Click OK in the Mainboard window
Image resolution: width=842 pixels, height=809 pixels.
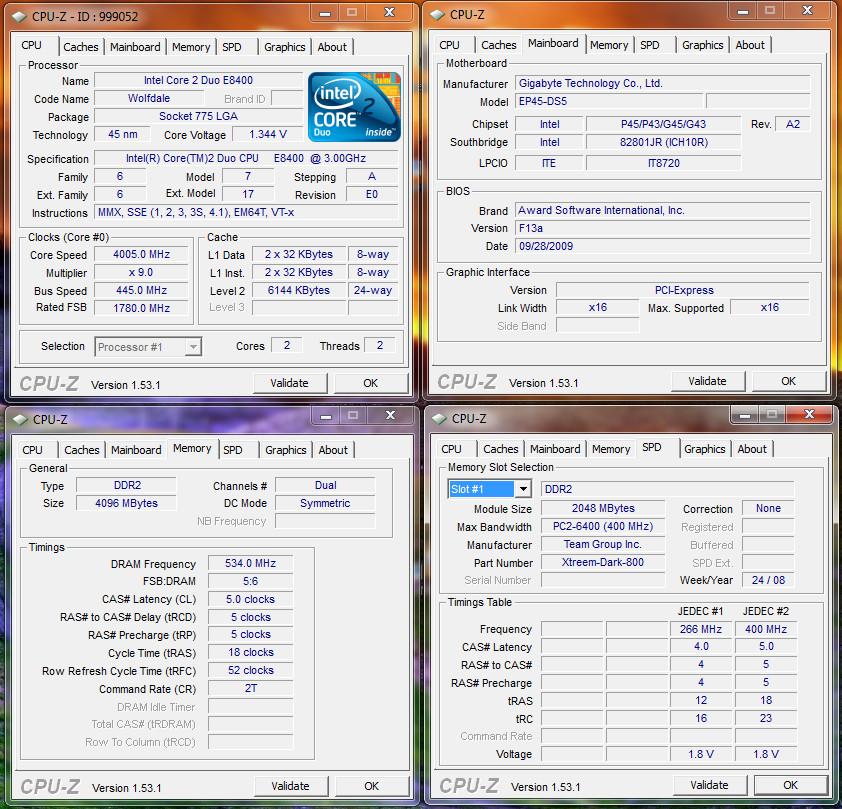tap(788, 381)
